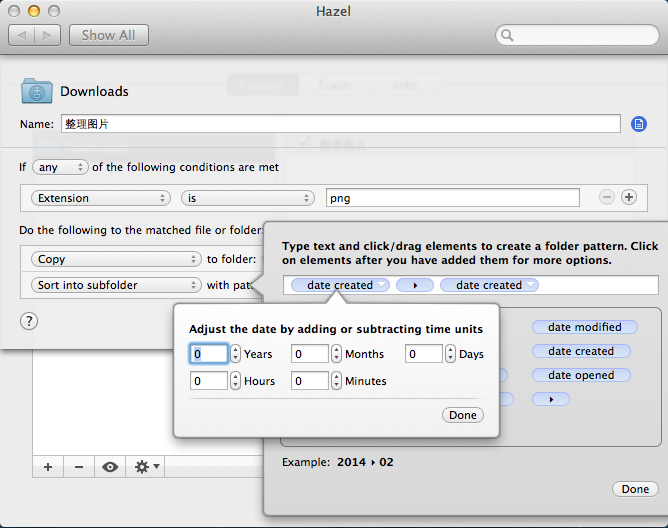The image size is (668, 528).
Task: Click second date created token in pattern
Action: 489,285
